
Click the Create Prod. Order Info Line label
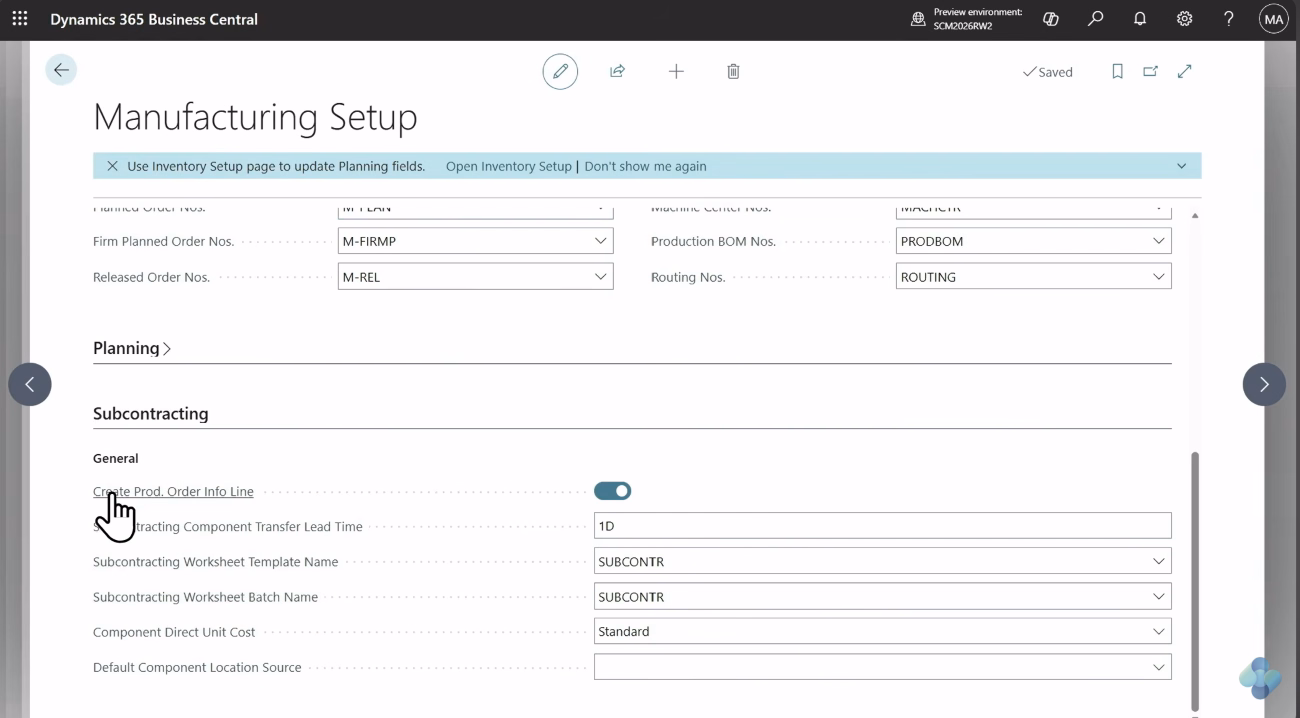coord(173,491)
